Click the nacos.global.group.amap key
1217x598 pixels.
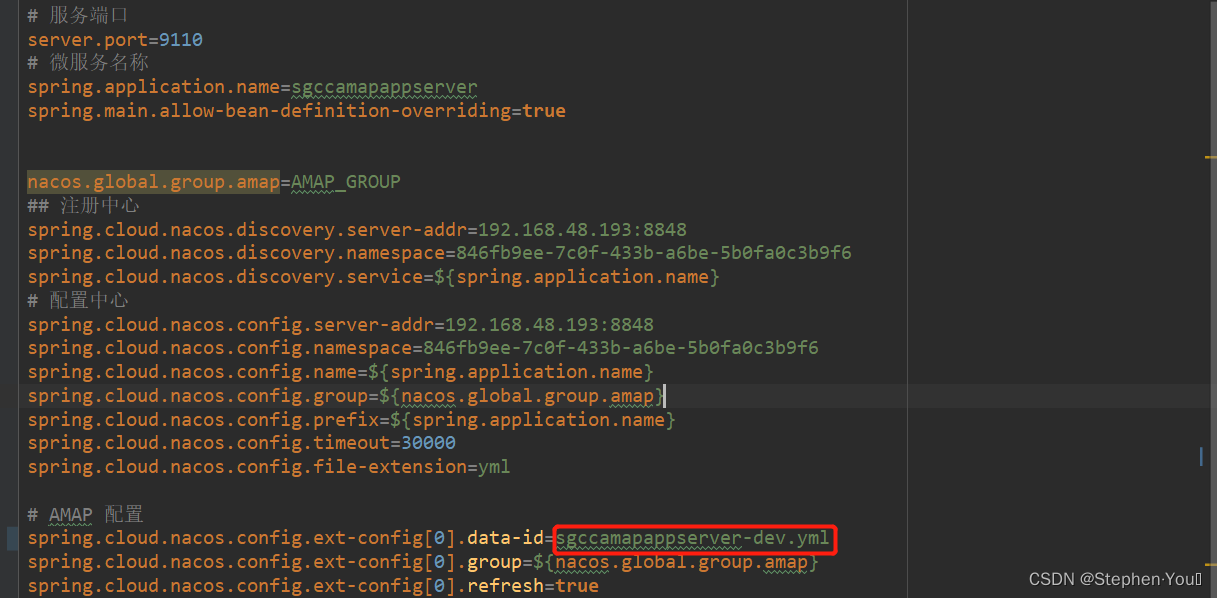153,182
